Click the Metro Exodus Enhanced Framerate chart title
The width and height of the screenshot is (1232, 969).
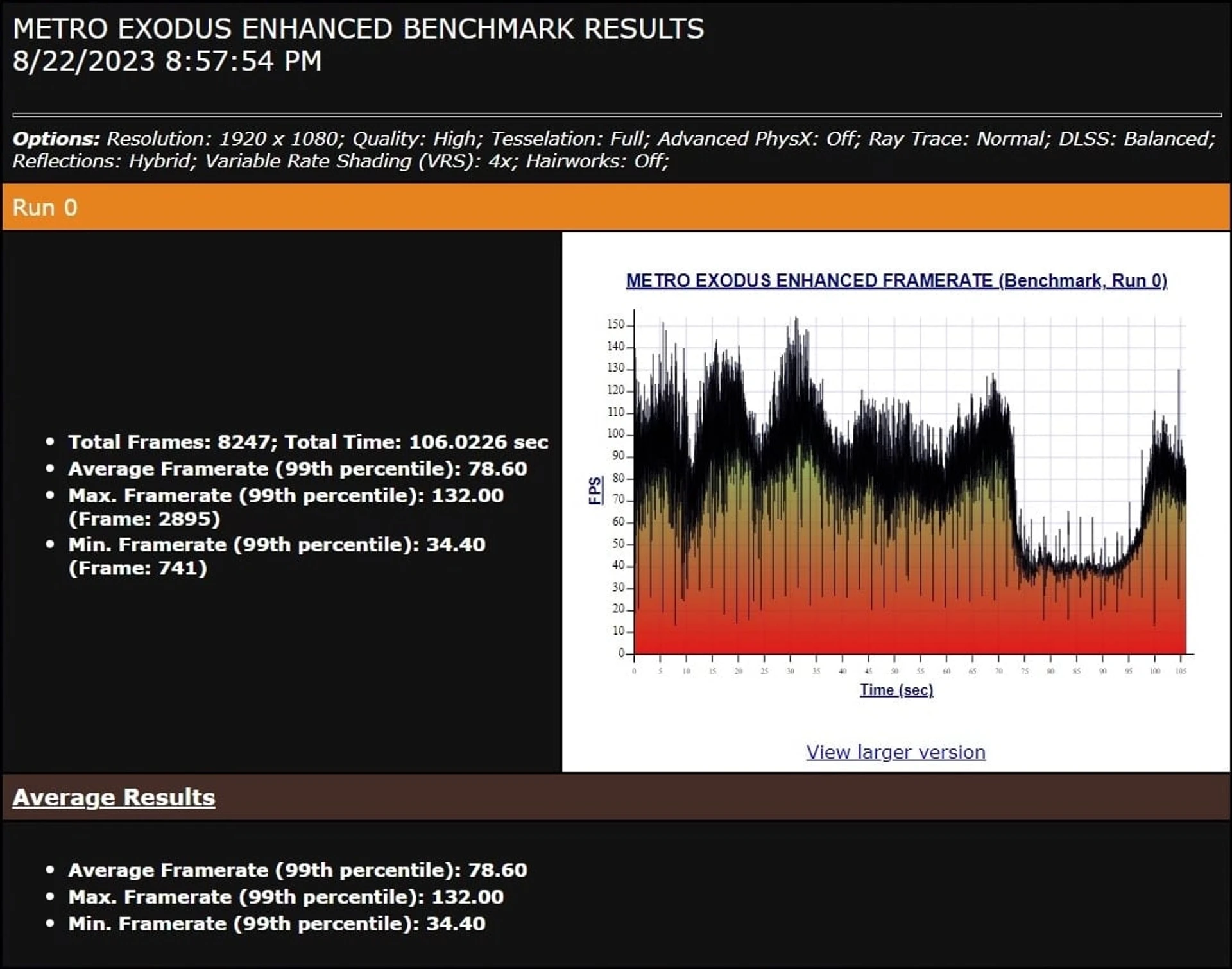click(x=896, y=280)
